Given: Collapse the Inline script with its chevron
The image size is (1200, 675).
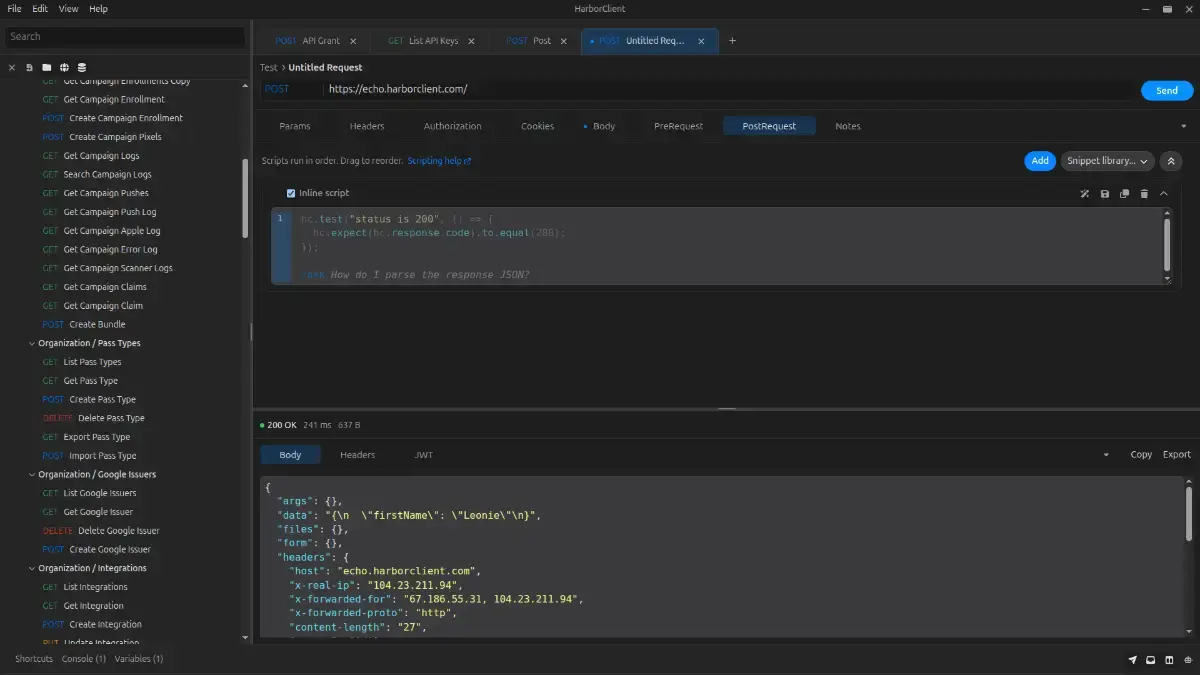Looking at the screenshot, I should click(x=1163, y=193).
